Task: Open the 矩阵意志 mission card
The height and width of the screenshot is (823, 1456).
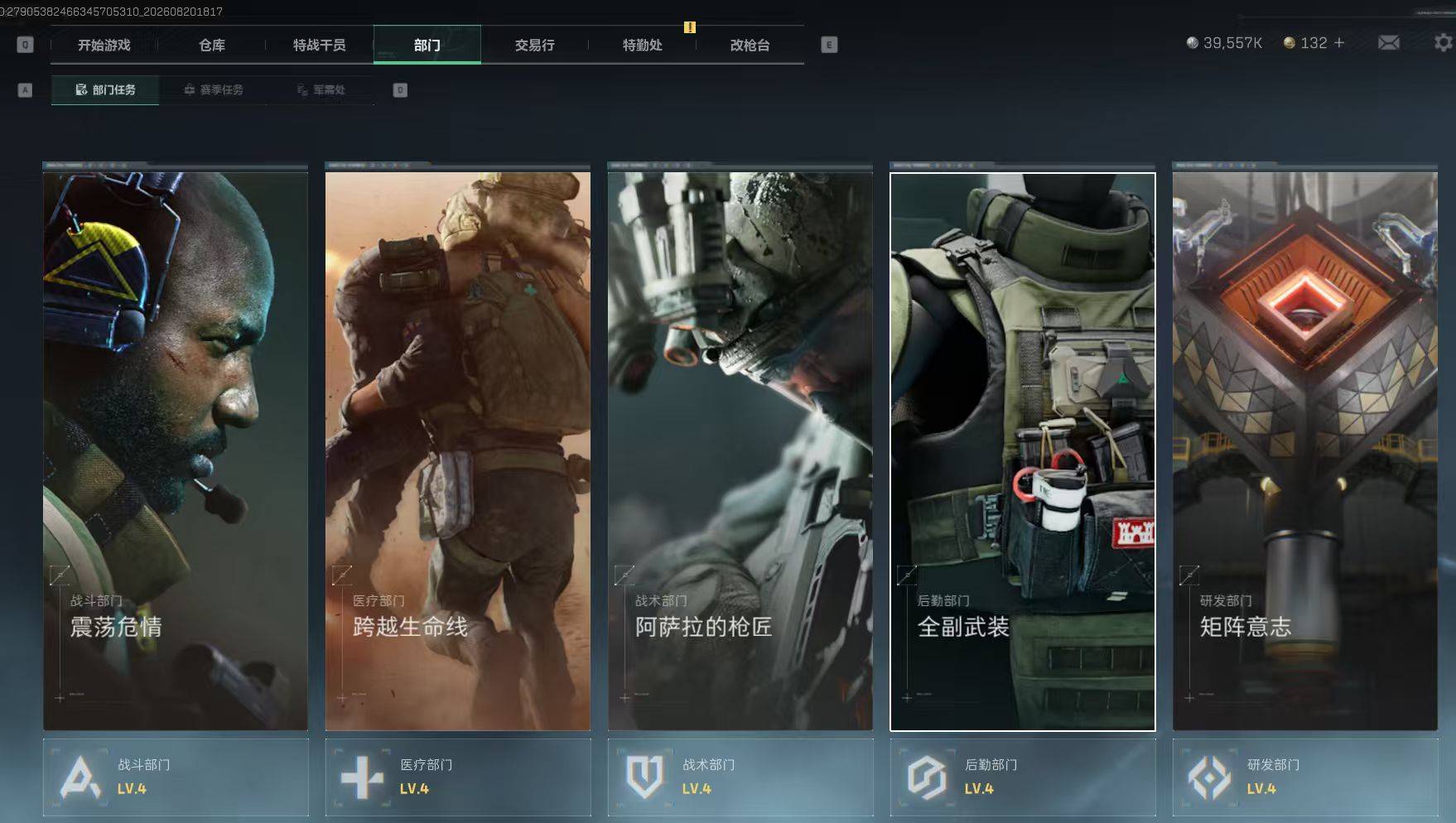Action: tap(1305, 451)
